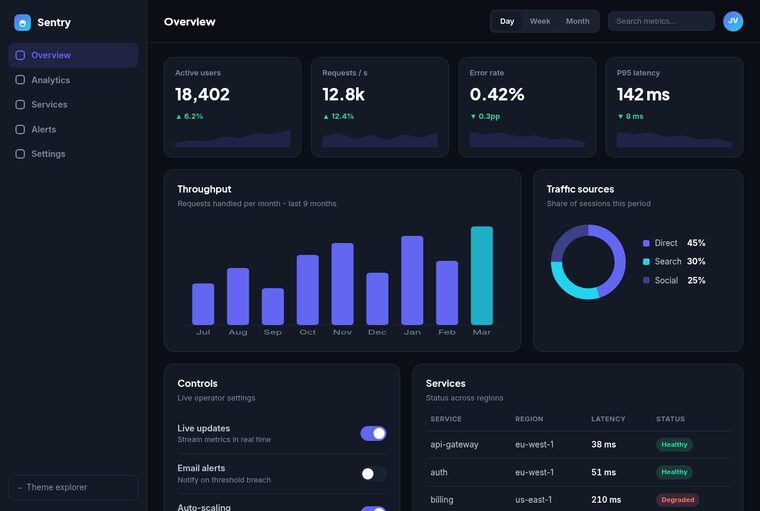Click the traffic sources donut chart

point(588,262)
